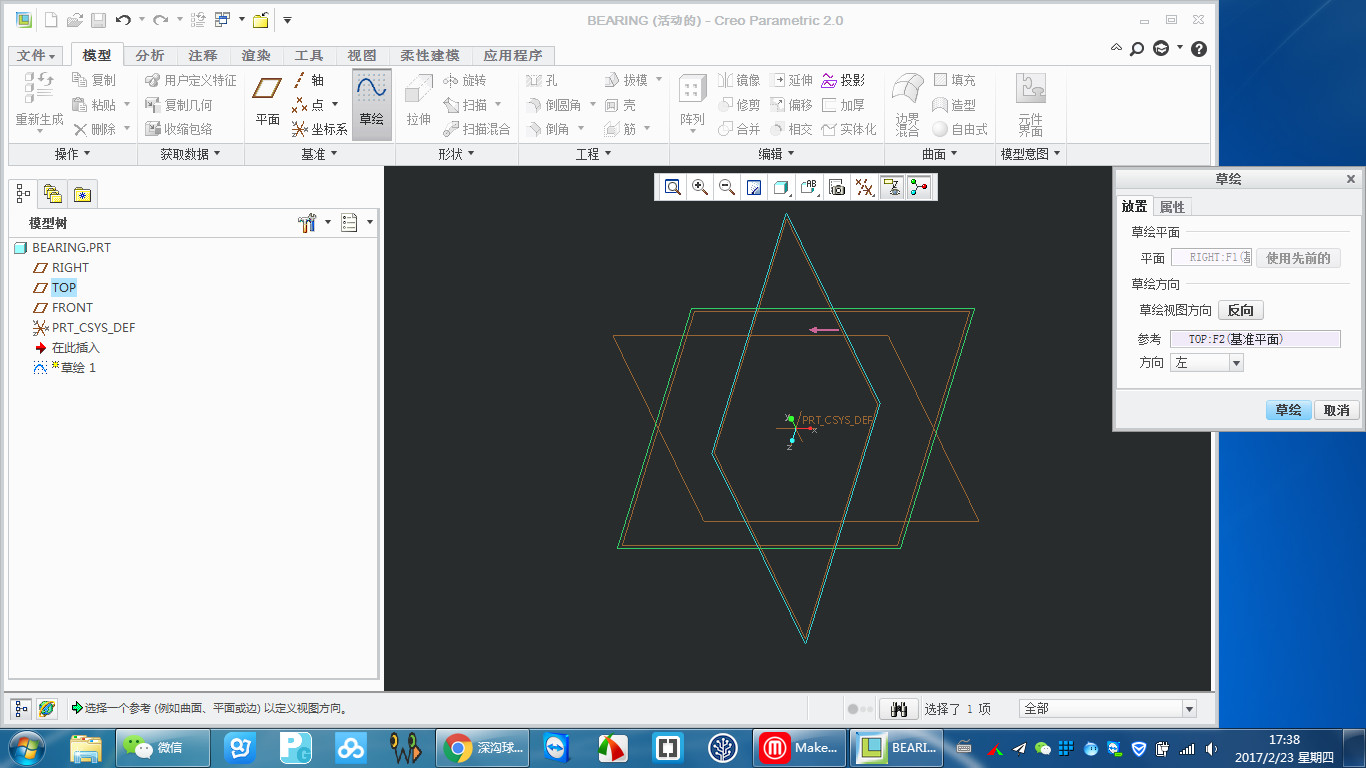Click the refit view icon in graphics toolbar
Image resolution: width=1366 pixels, height=768 pixels.
click(x=673, y=187)
